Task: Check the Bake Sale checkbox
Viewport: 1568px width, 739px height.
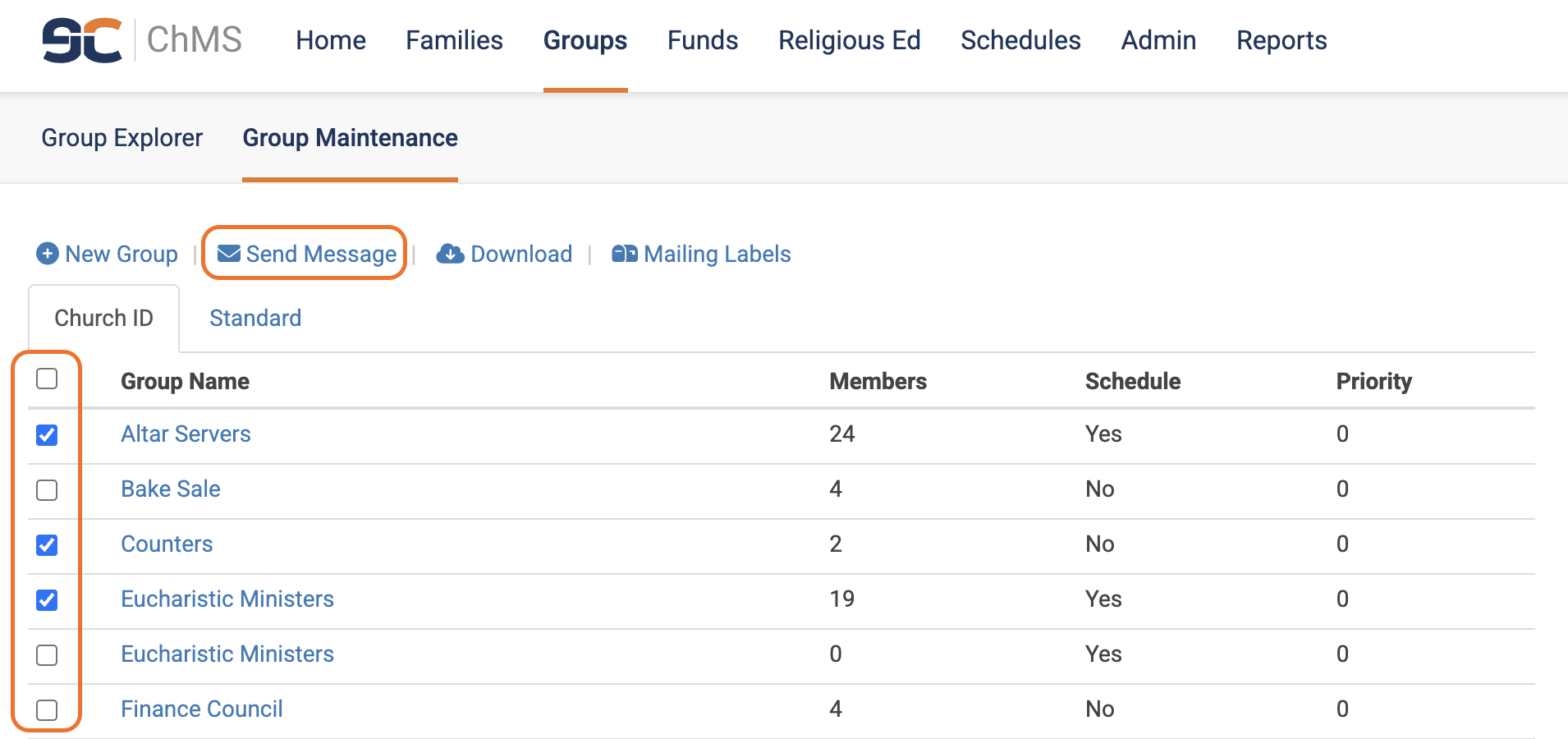Action: 47,490
